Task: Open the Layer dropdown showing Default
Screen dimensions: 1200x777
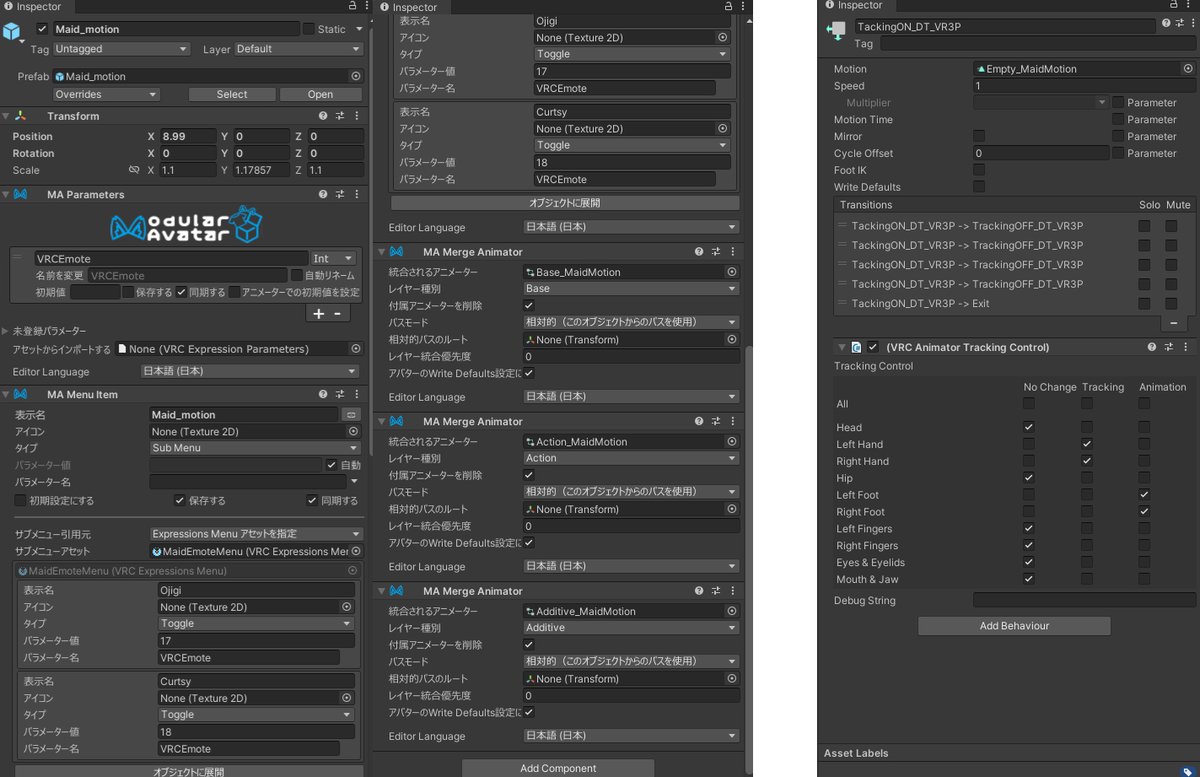Action: 299,49
